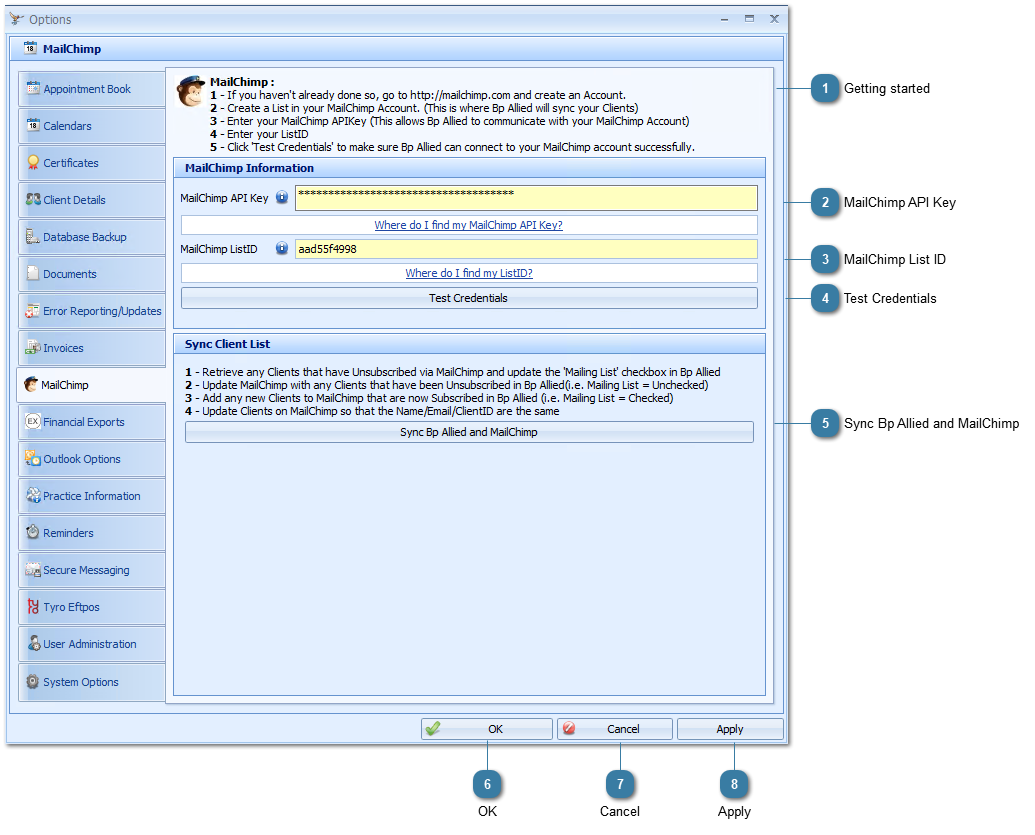This screenshot has width=1035, height=835.
Task: Click the Reminders clock icon
Action: (32, 531)
